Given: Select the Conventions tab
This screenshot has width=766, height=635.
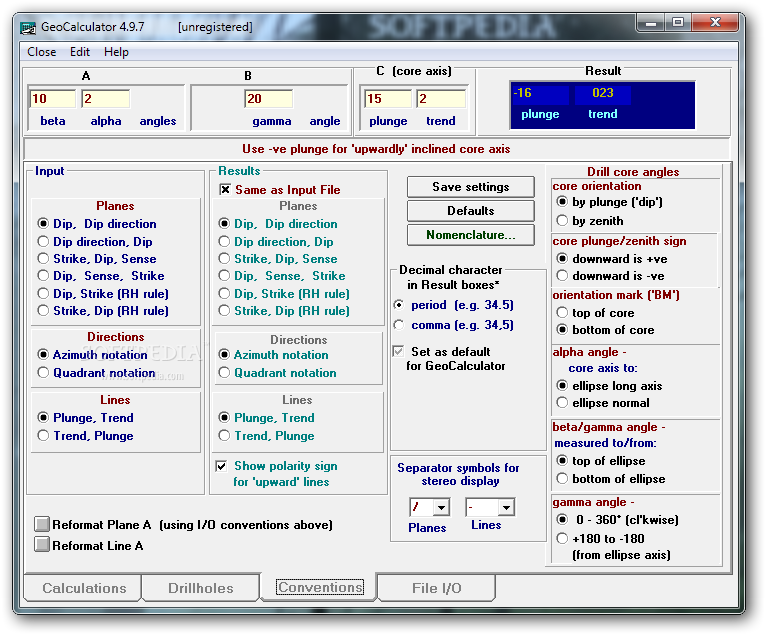Looking at the screenshot, I should coord(319,587).
